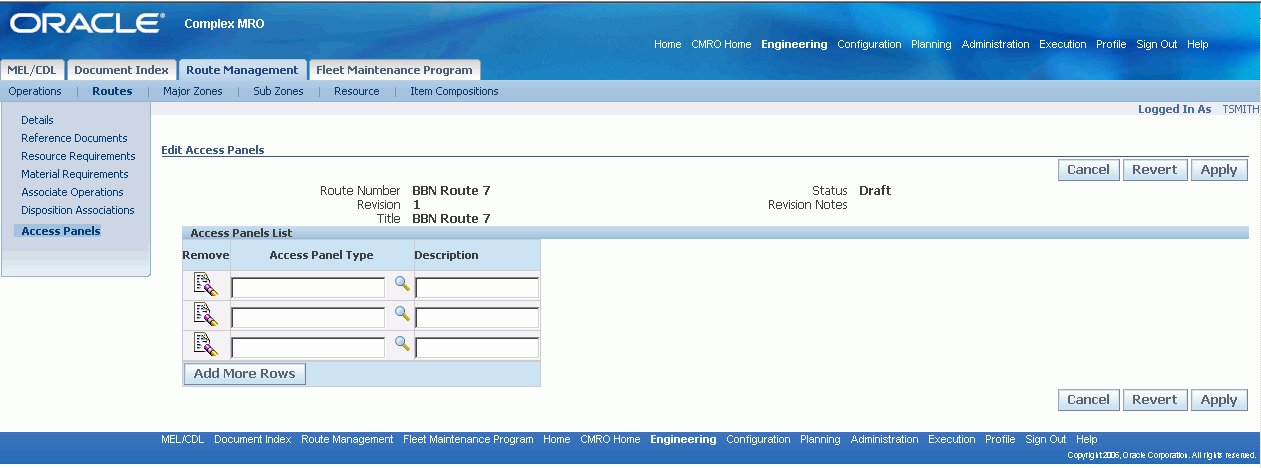Viewport: 1261px width, 468px height.
Task: Click the remove icon in first access panel row
Action: pyautogui.click(x=205, y=285)
